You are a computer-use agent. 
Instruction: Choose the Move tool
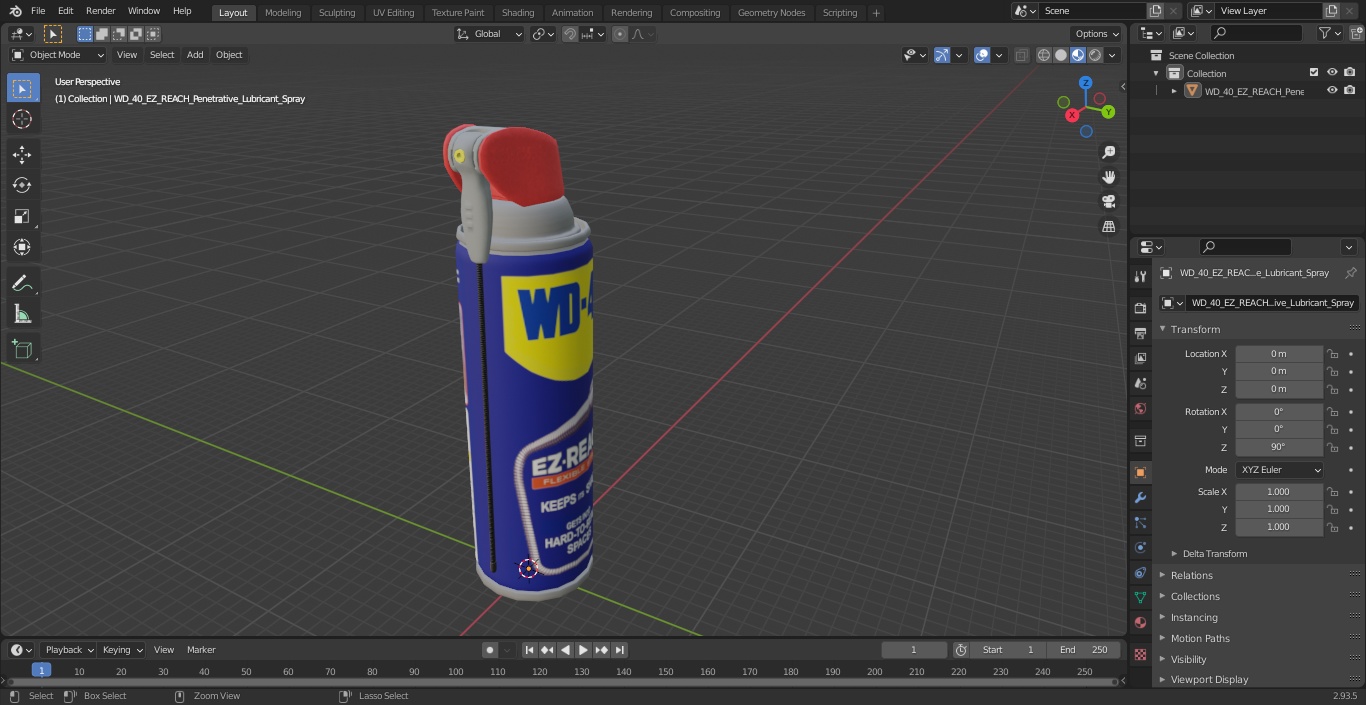click(x=22, y=154)
